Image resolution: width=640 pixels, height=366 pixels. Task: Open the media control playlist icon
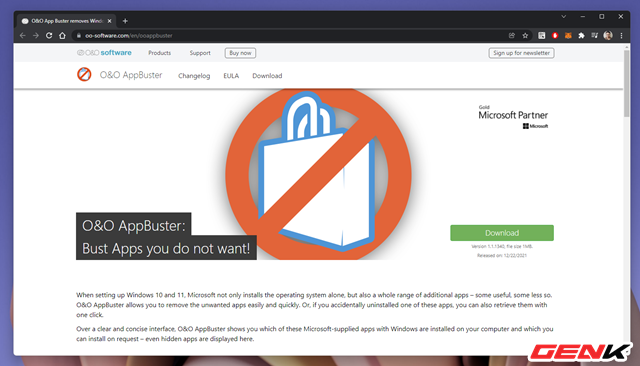click(594, 35)
